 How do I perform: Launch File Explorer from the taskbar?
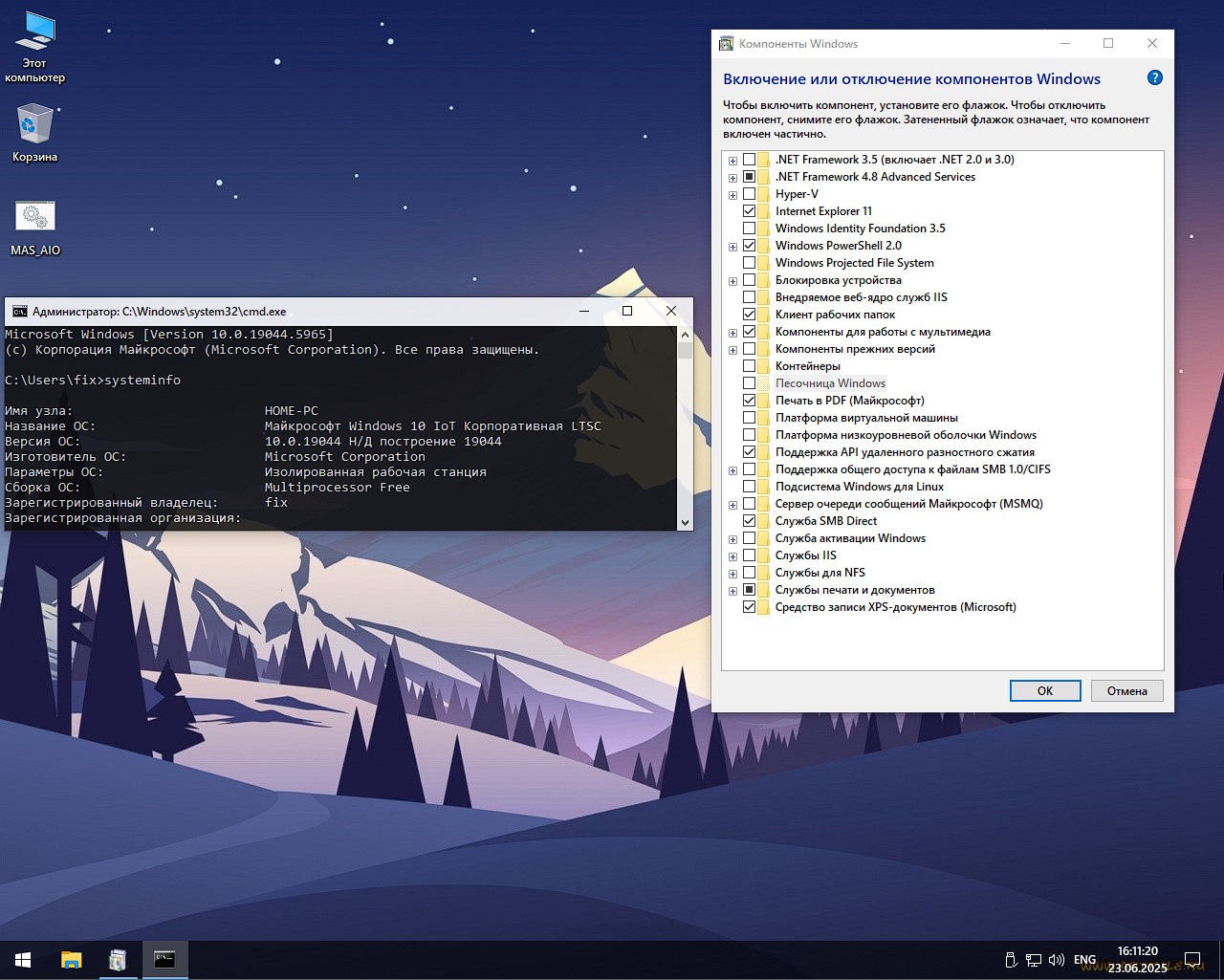(x=72, y=960)
